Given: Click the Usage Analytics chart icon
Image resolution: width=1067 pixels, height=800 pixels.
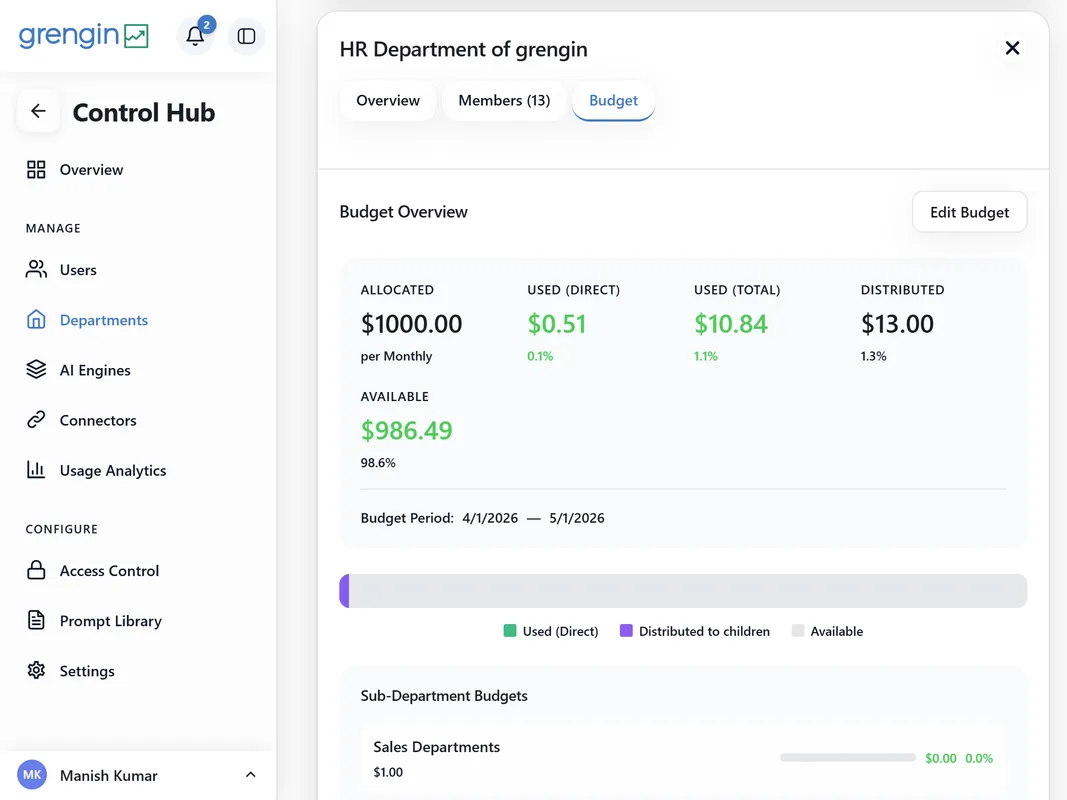Looking at the screenshot, I should 36,470.
